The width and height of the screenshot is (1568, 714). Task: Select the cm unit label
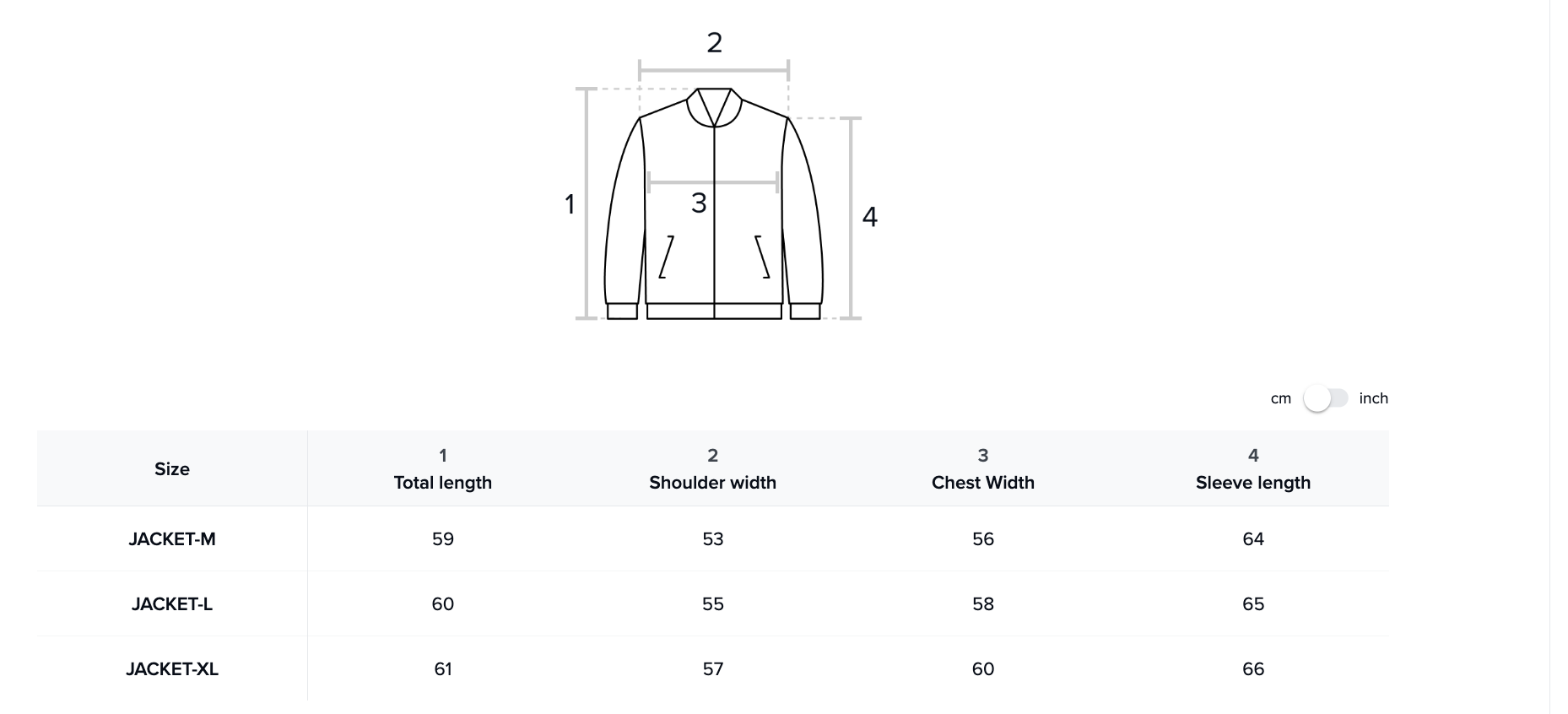click(1280, 398)
